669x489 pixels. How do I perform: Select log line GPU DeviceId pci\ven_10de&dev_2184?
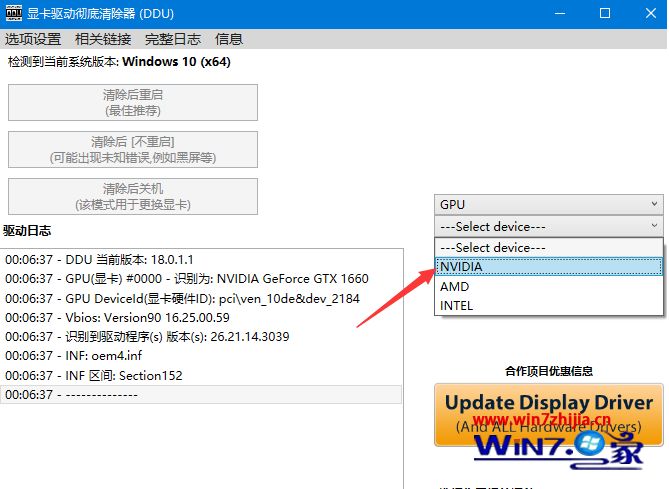201,298
